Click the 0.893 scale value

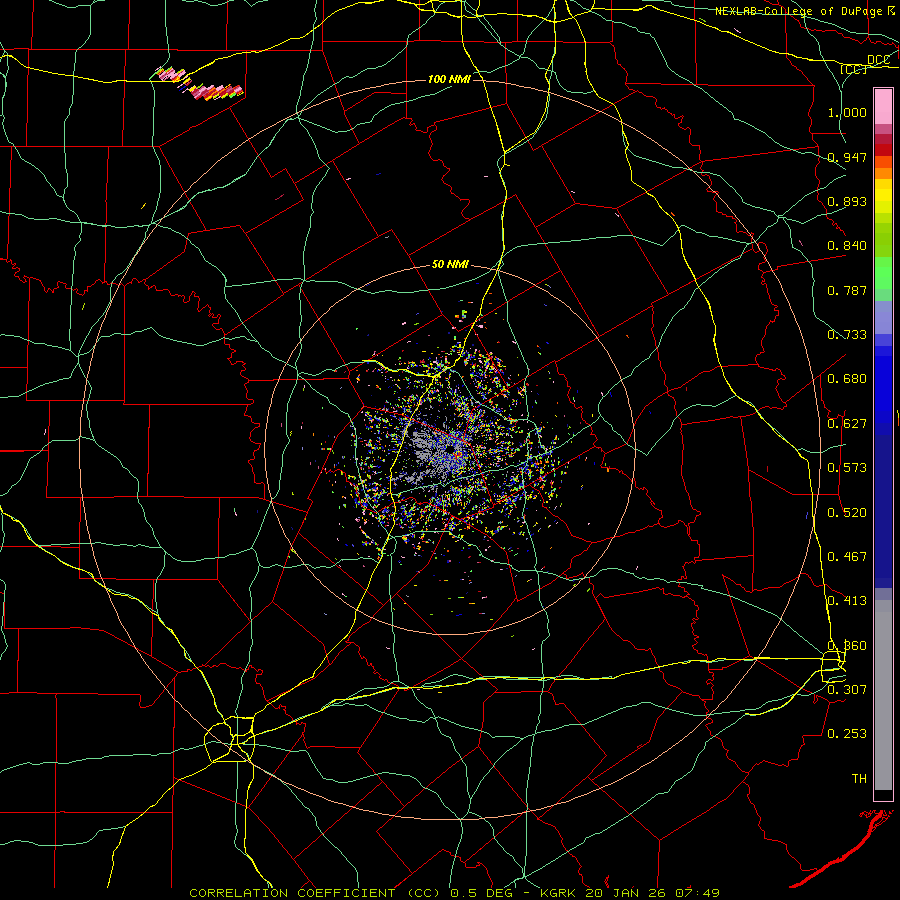coord(847,201)
